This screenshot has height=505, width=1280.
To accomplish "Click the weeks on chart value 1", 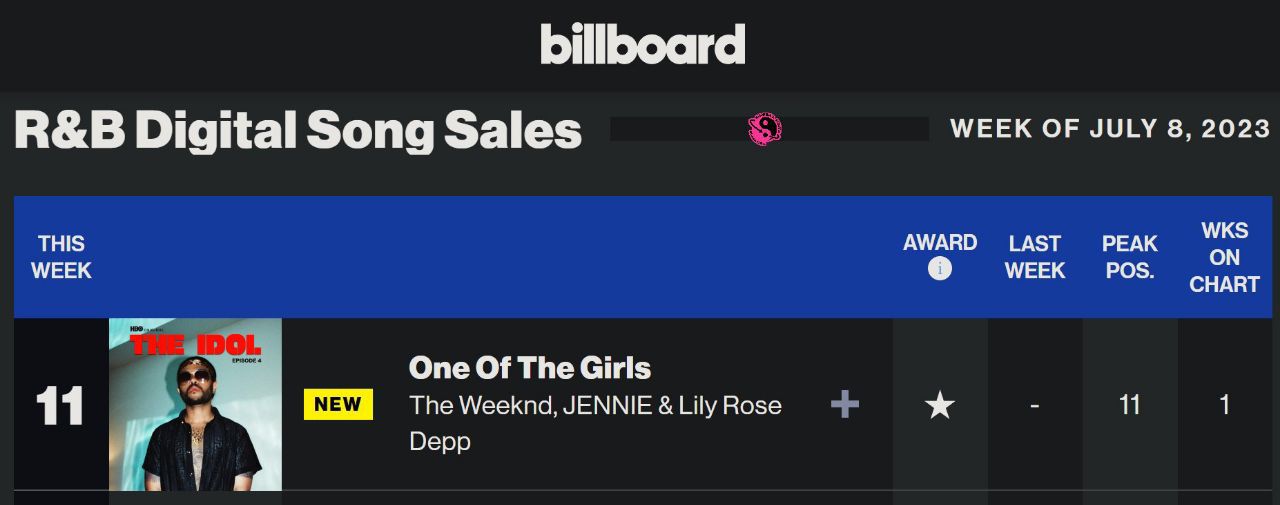I will [x=1224, y=404].
